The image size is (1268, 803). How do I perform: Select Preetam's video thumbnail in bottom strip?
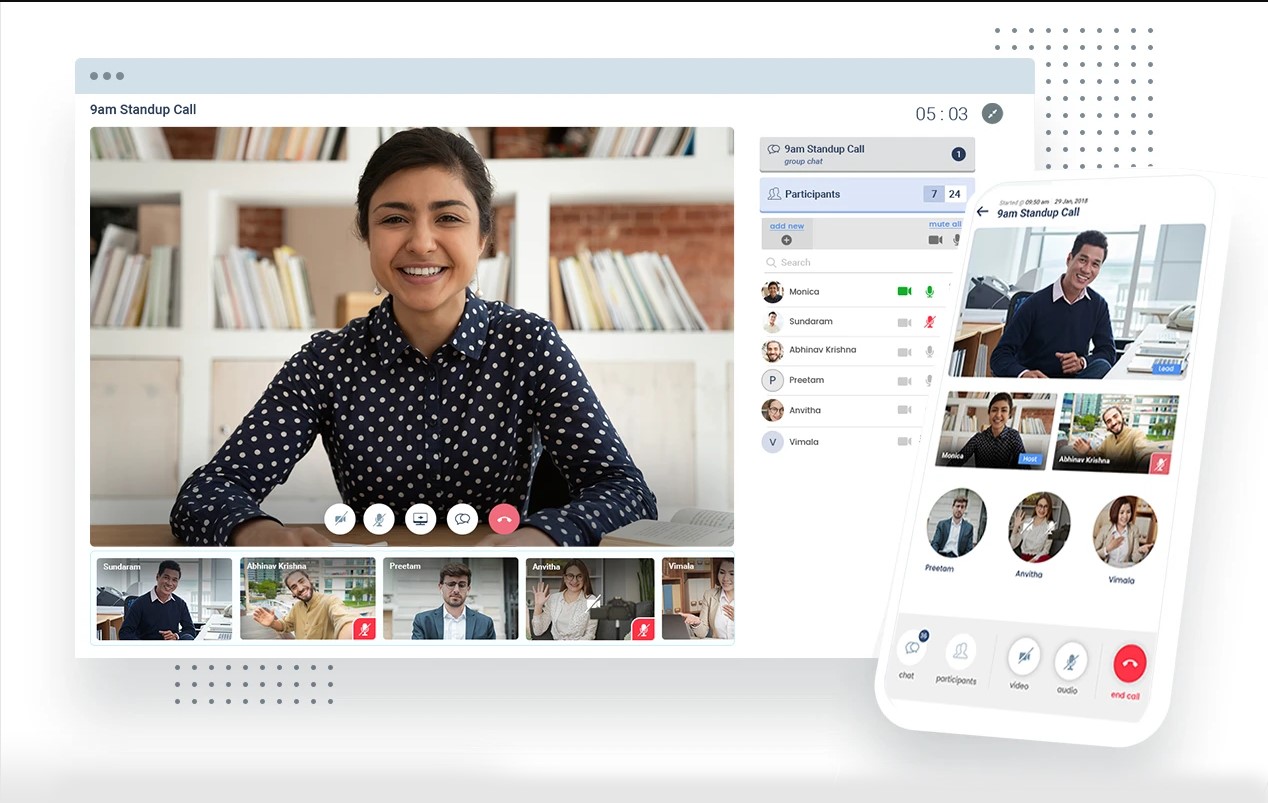click(x=450, y=598)
